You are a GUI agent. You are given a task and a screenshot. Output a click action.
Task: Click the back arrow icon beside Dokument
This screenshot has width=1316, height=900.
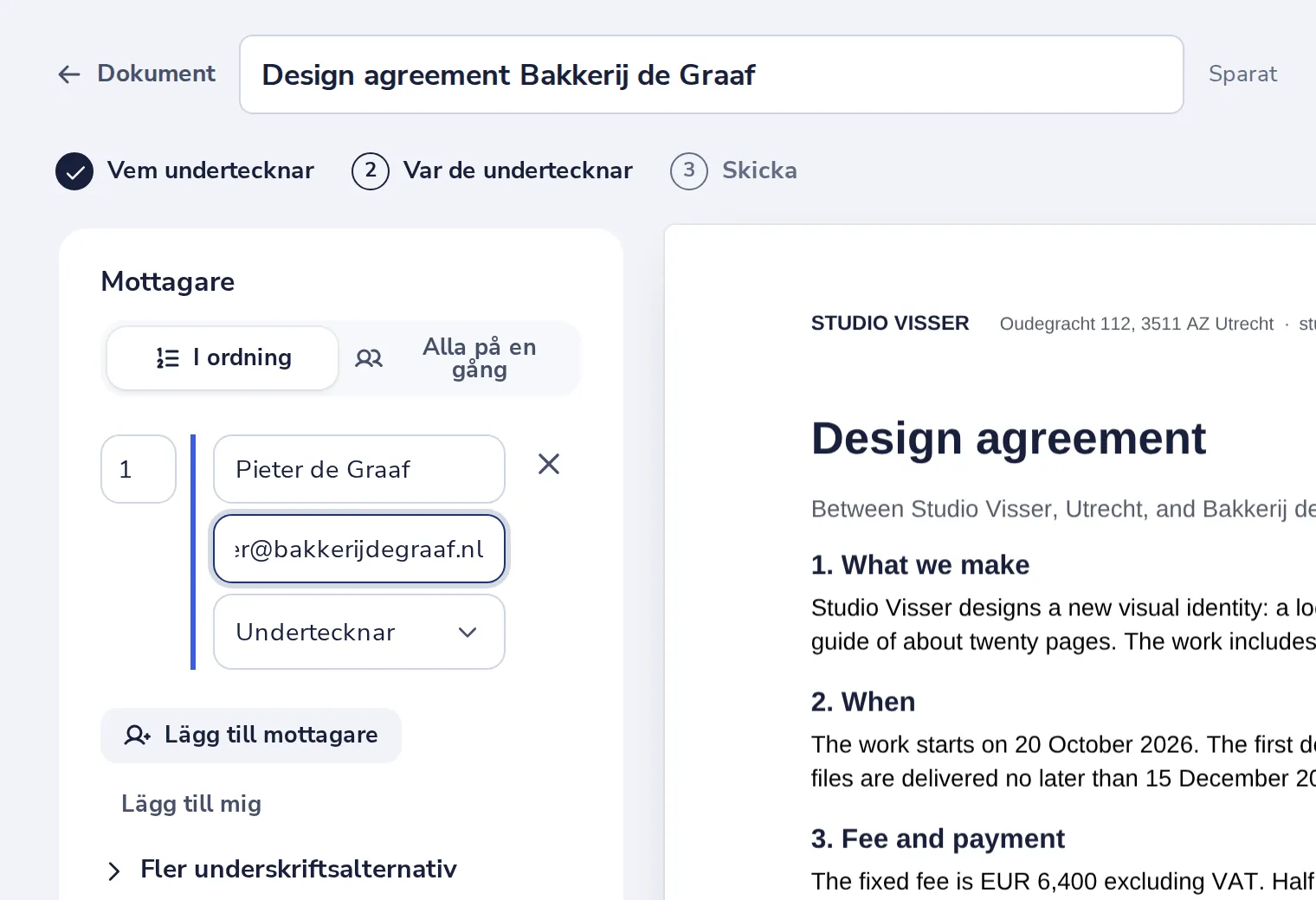click(x=69, y=74)
